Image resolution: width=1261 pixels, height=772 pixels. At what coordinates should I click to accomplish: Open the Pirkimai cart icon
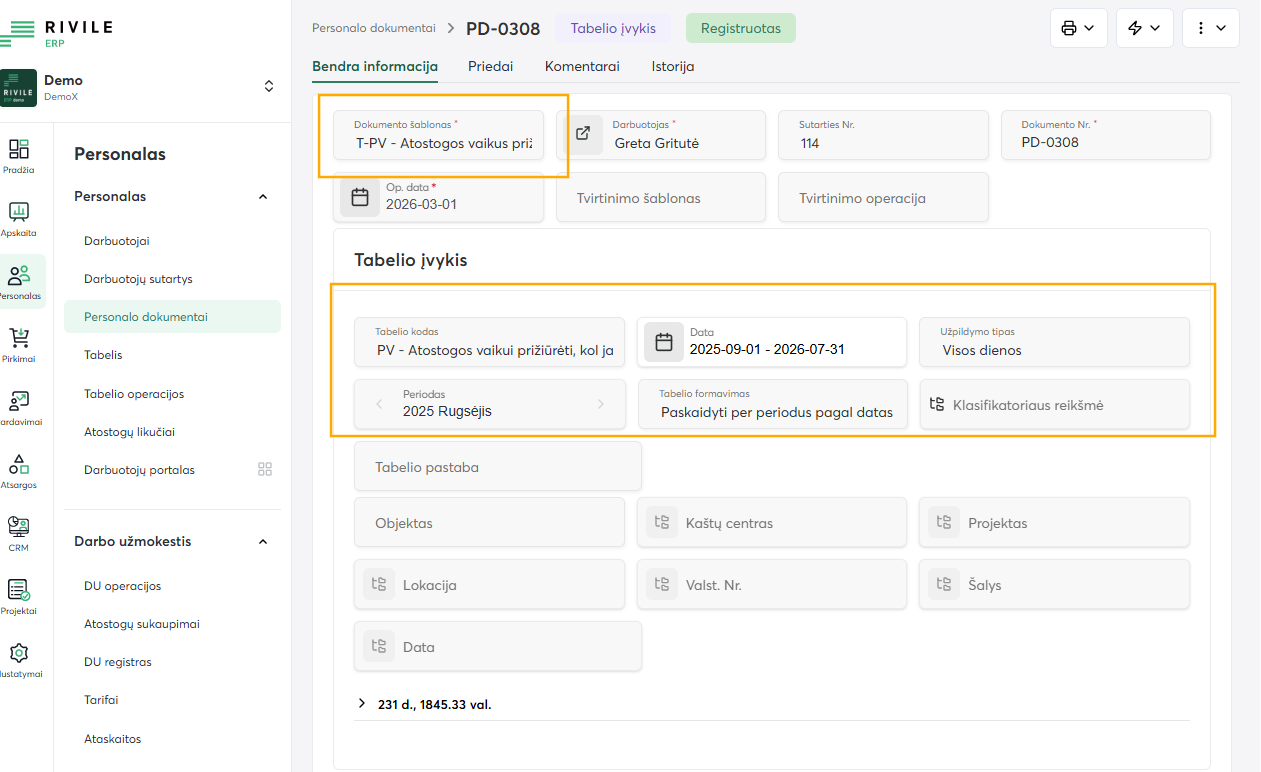19,338
